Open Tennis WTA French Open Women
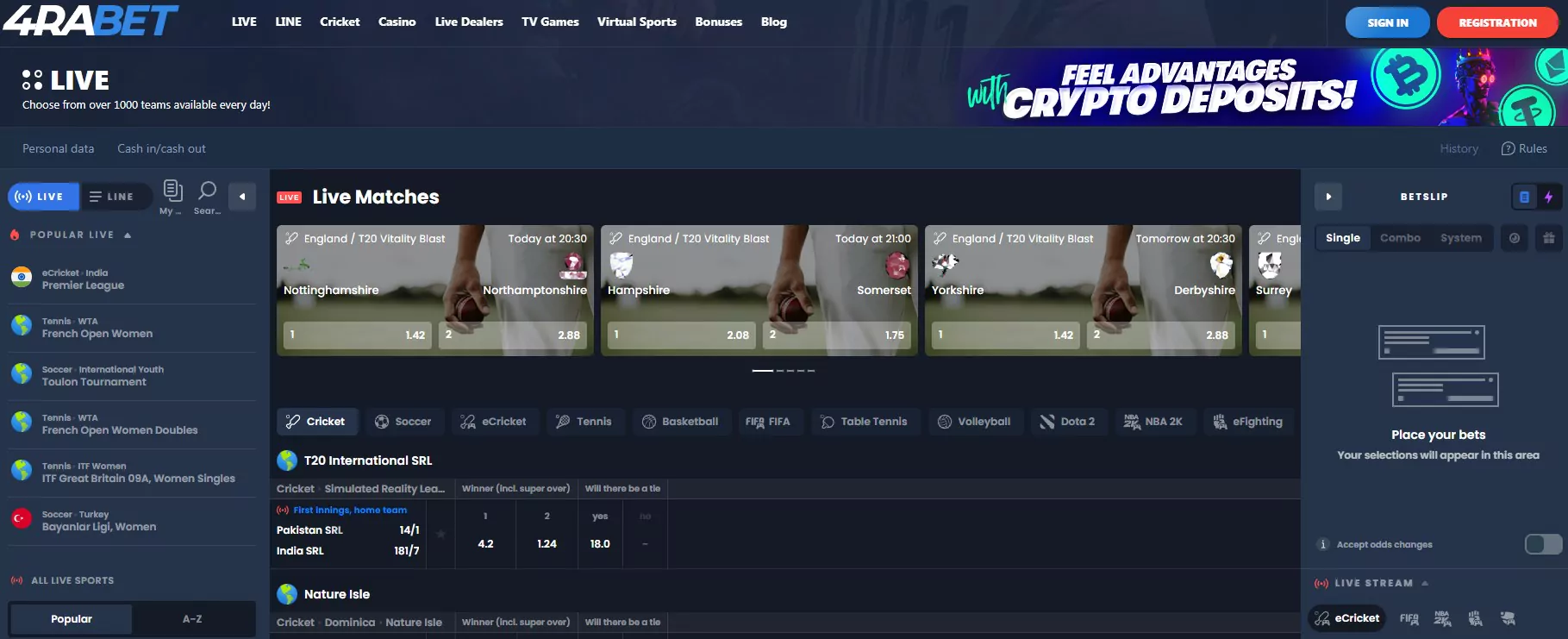Image resolution: width=1568 pixels, height=639 pixels. (132, 327)
